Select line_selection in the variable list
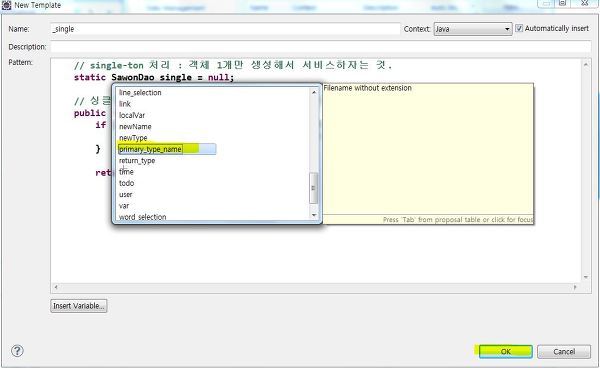The width and height of the screenshot is (600, 368). click(140, 93)
